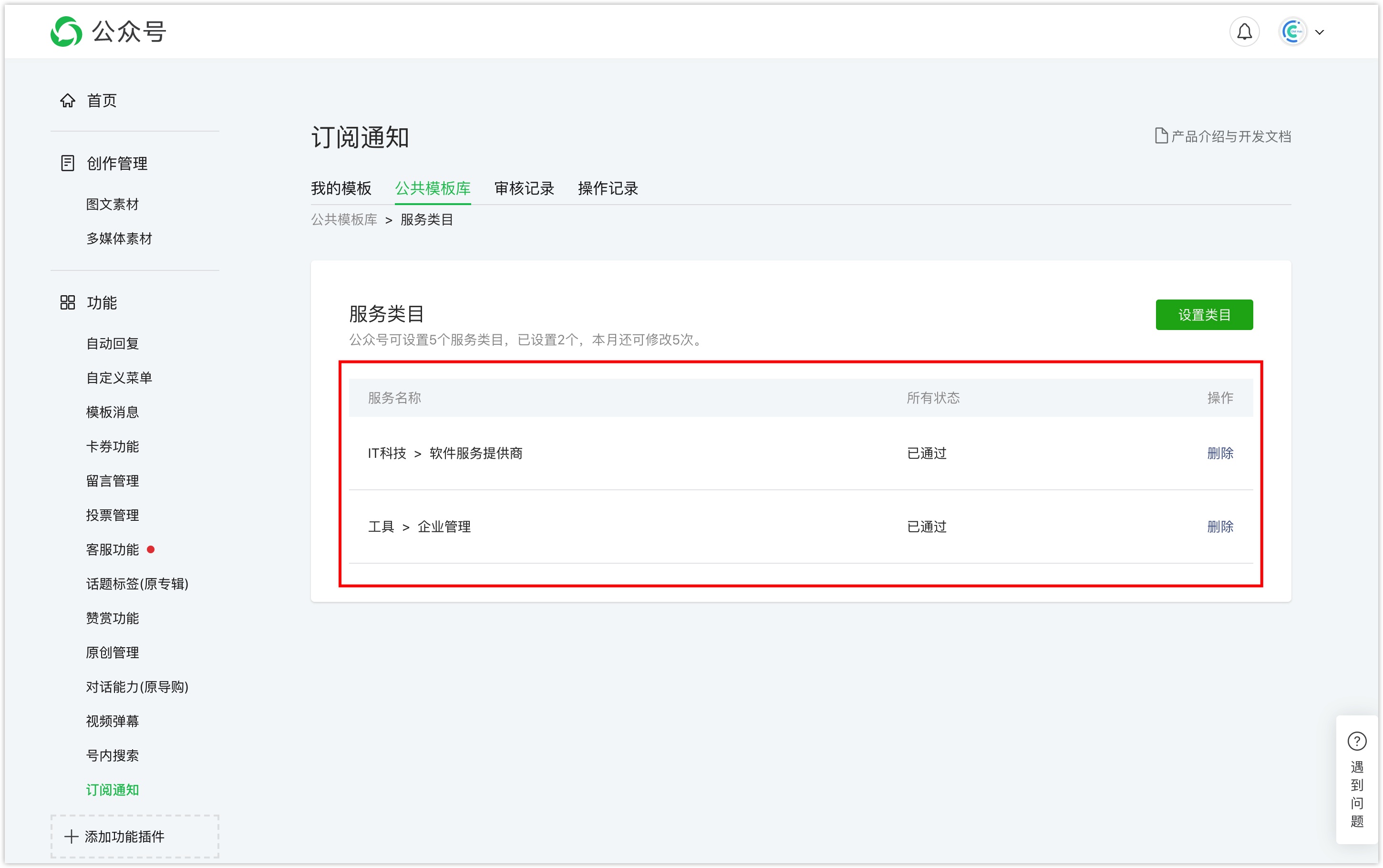Click the 操作 column header
This screenshot has width=1383, height=868.
point(1220,398)
